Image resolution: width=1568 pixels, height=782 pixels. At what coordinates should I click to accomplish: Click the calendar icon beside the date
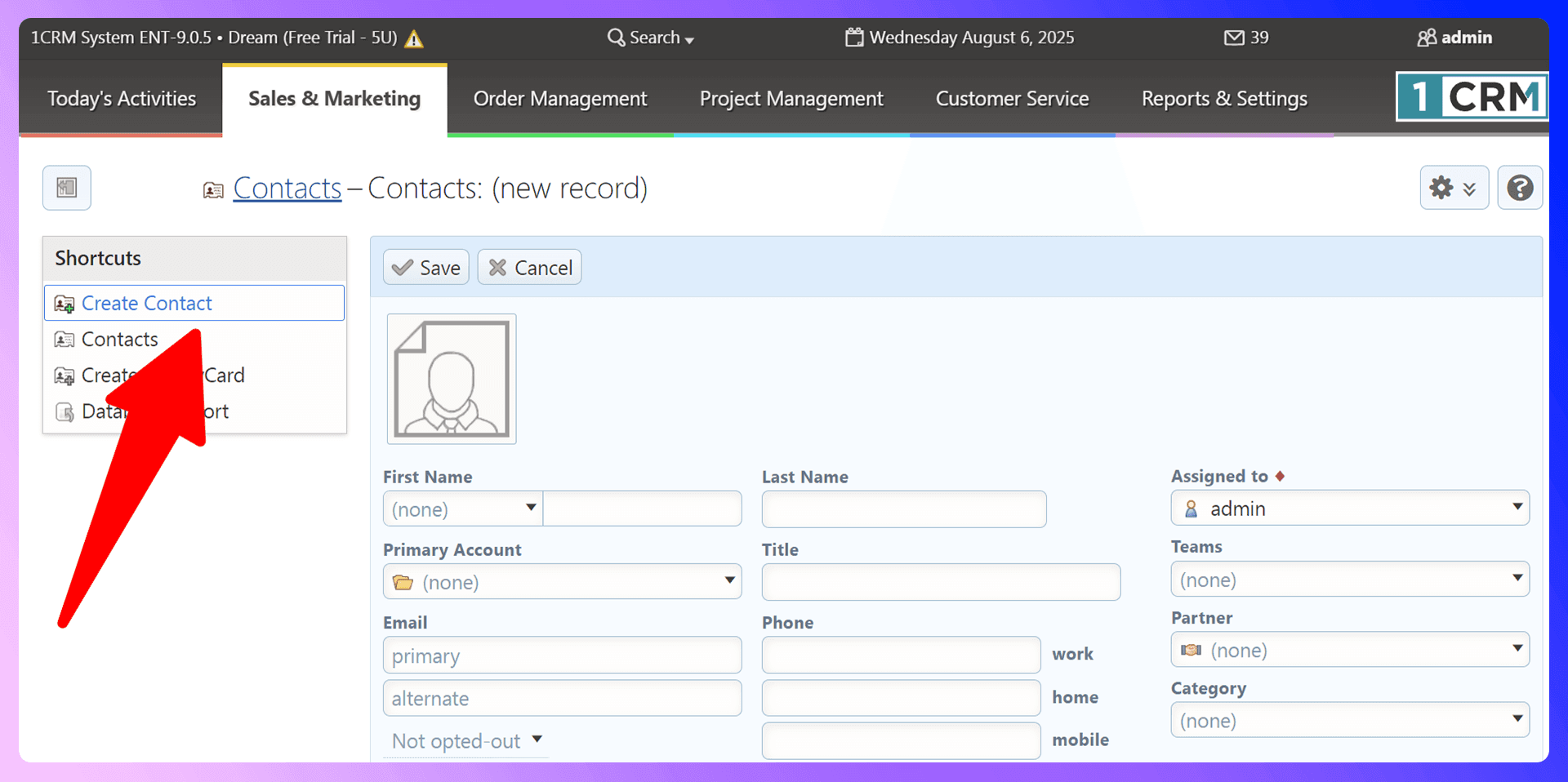point(854,38)
